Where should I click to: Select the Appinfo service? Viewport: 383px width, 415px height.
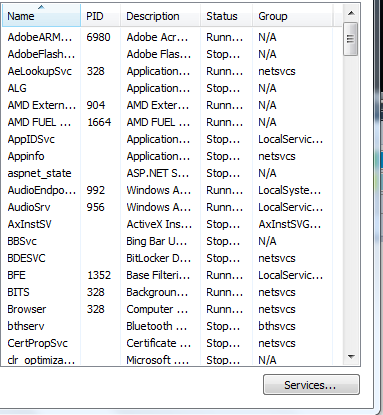[x=26, y=156]
